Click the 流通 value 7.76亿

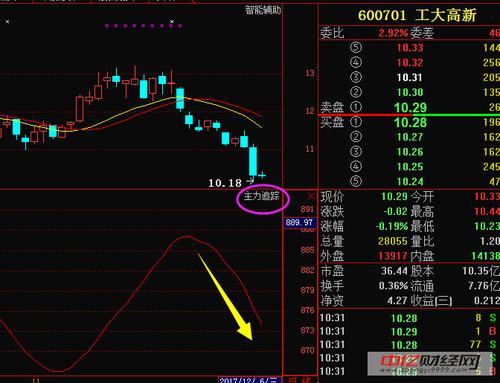(484, 286)
